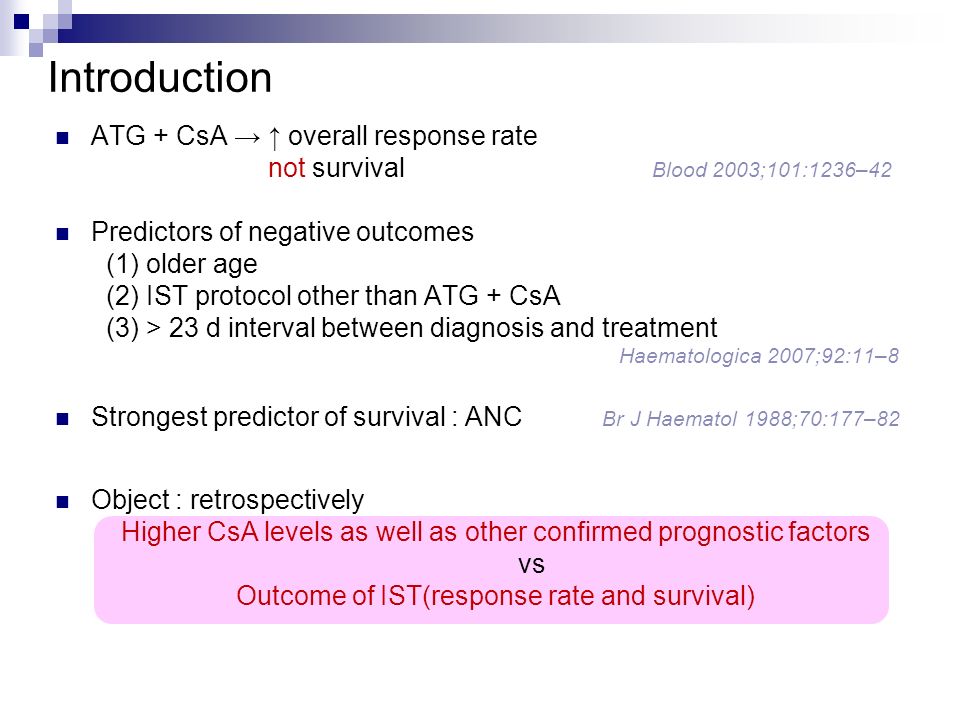
Task: Select the '(1) older age' line
Action: click(x=182, y=264)
